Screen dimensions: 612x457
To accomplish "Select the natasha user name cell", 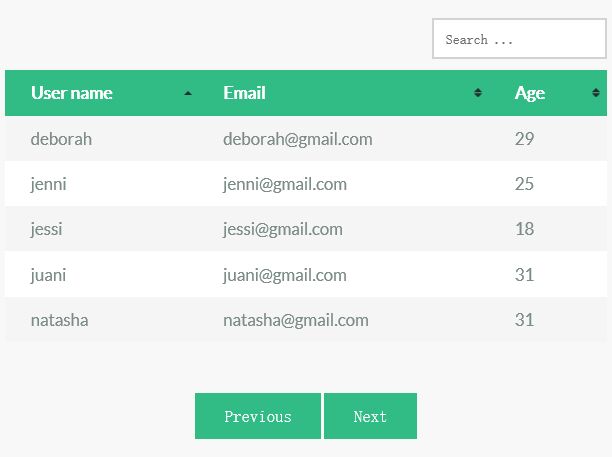I will (59, 320).
